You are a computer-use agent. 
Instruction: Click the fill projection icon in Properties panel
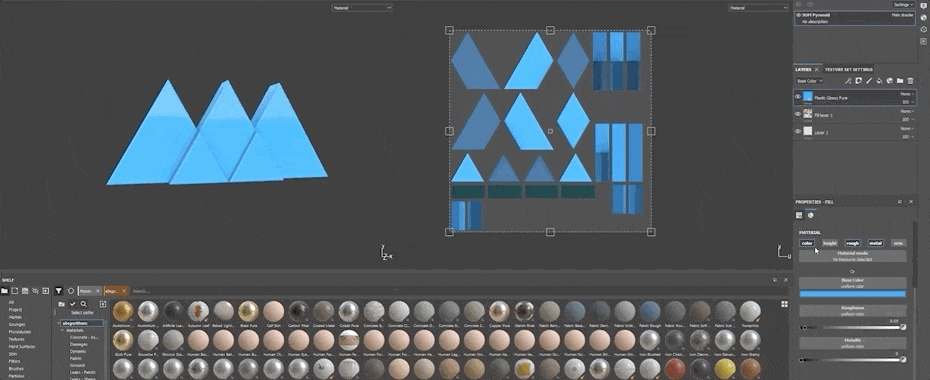coord(799,215)
